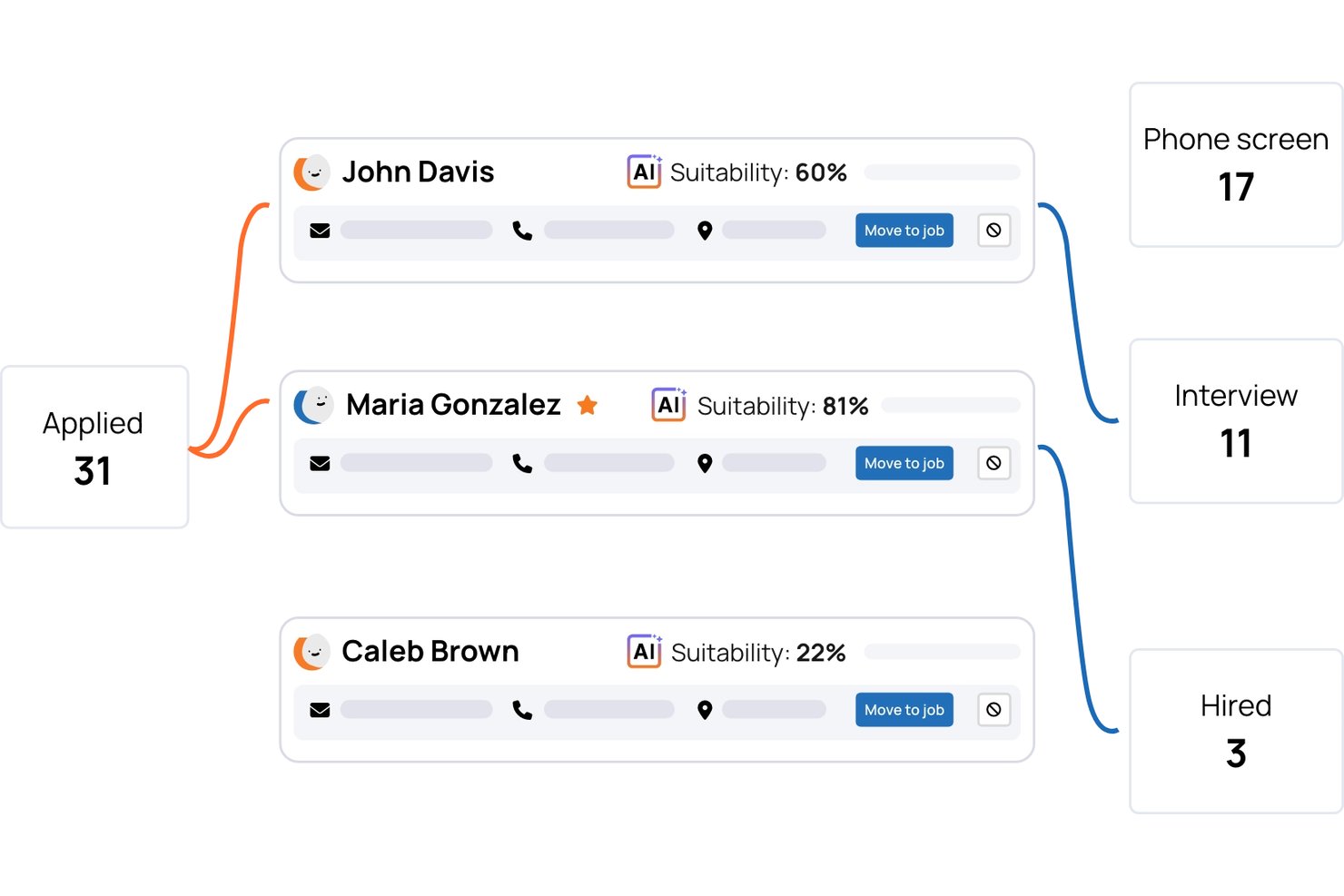Open the Applied 31 stage card
The width and height of the screenshot is (1344, 896).
(x=94, y=447)
